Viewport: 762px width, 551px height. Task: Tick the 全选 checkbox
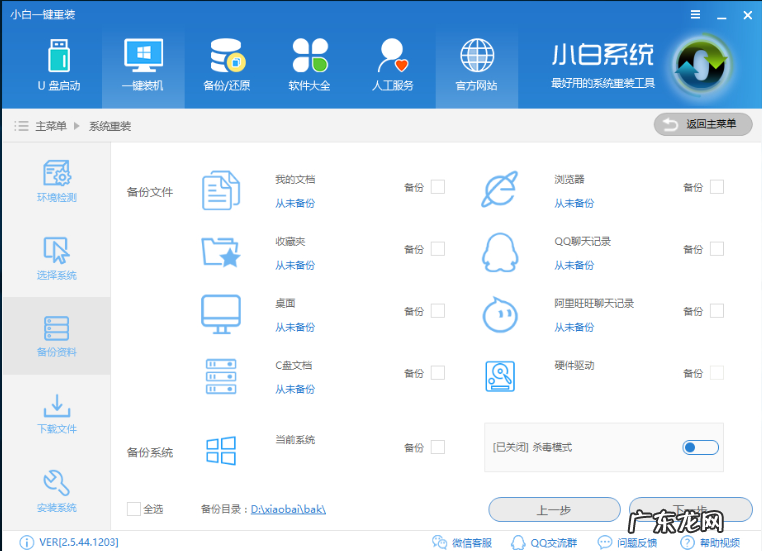134,509
